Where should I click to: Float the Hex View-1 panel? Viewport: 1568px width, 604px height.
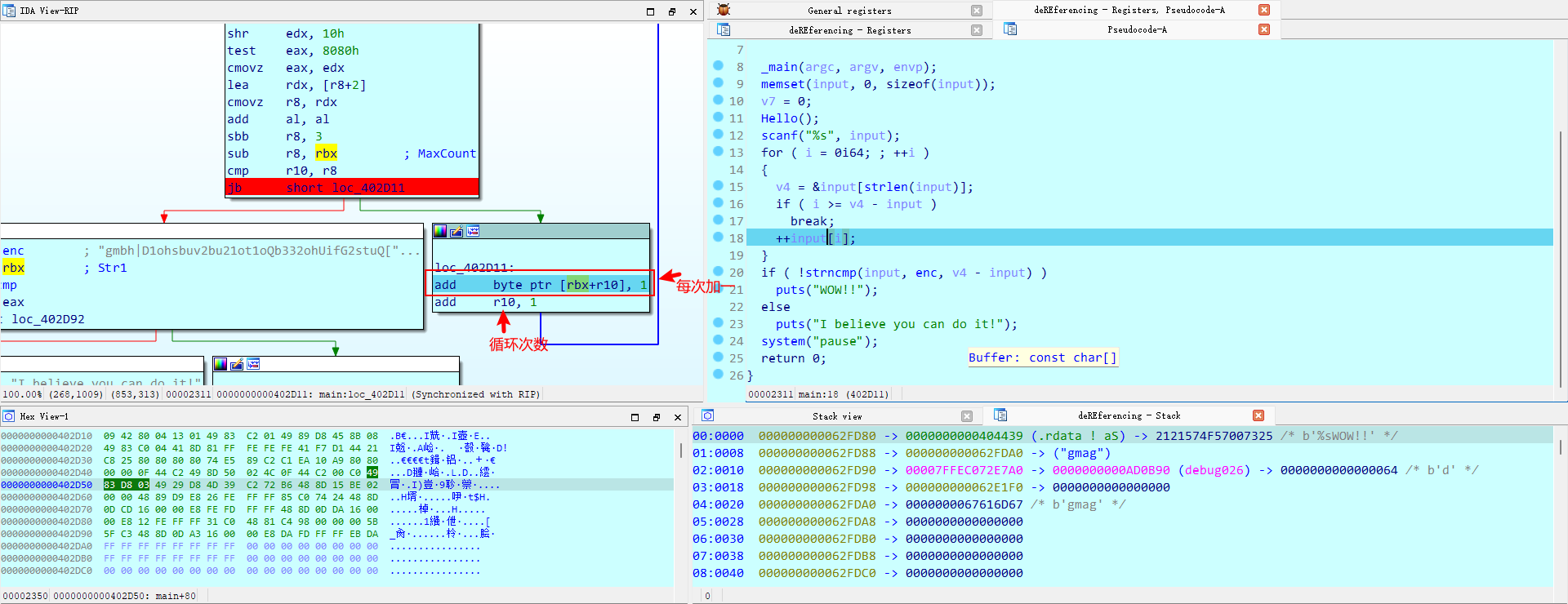click(657, 417)
